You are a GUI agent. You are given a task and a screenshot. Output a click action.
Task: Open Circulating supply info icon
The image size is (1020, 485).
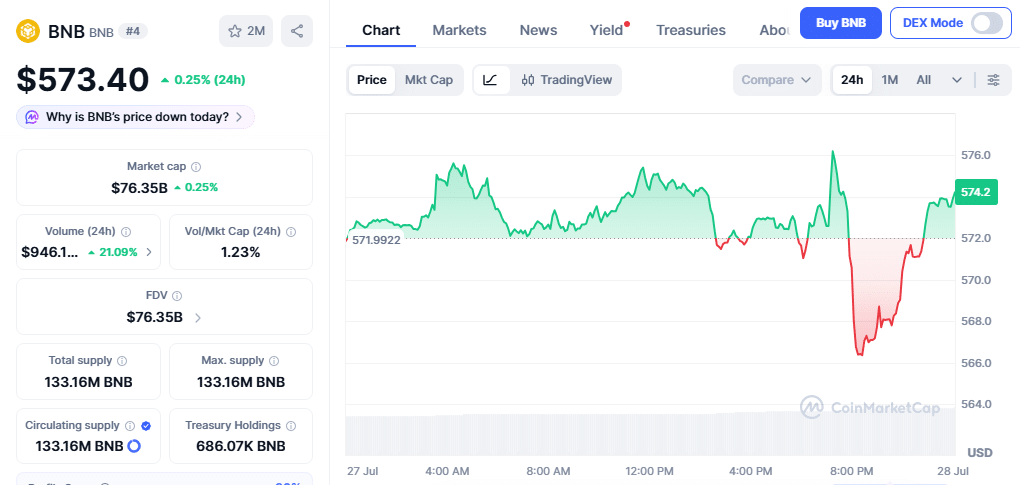point(129,426)
